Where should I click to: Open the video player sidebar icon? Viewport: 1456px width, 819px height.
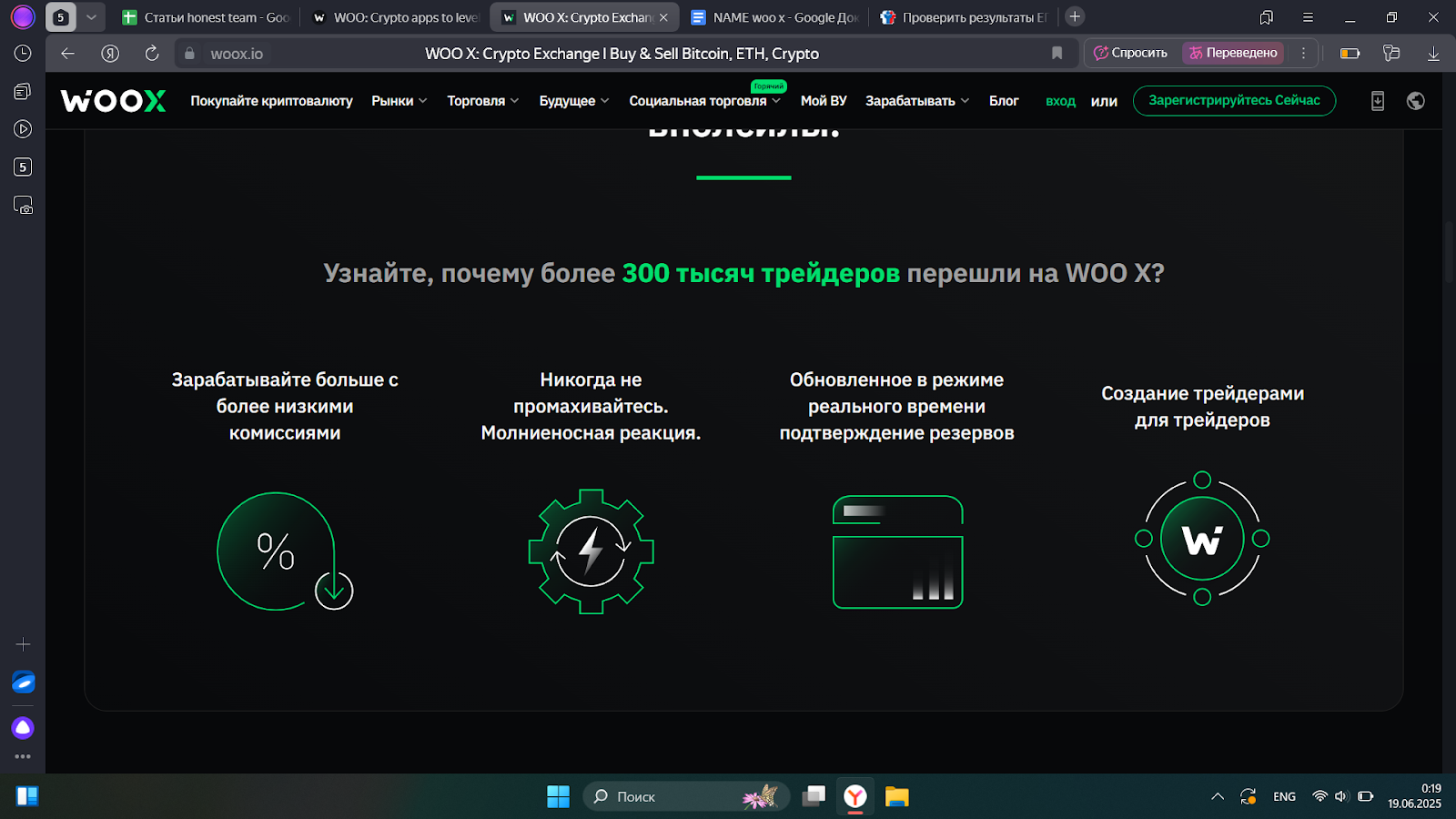pyautogui.click(x=23, y=129)
